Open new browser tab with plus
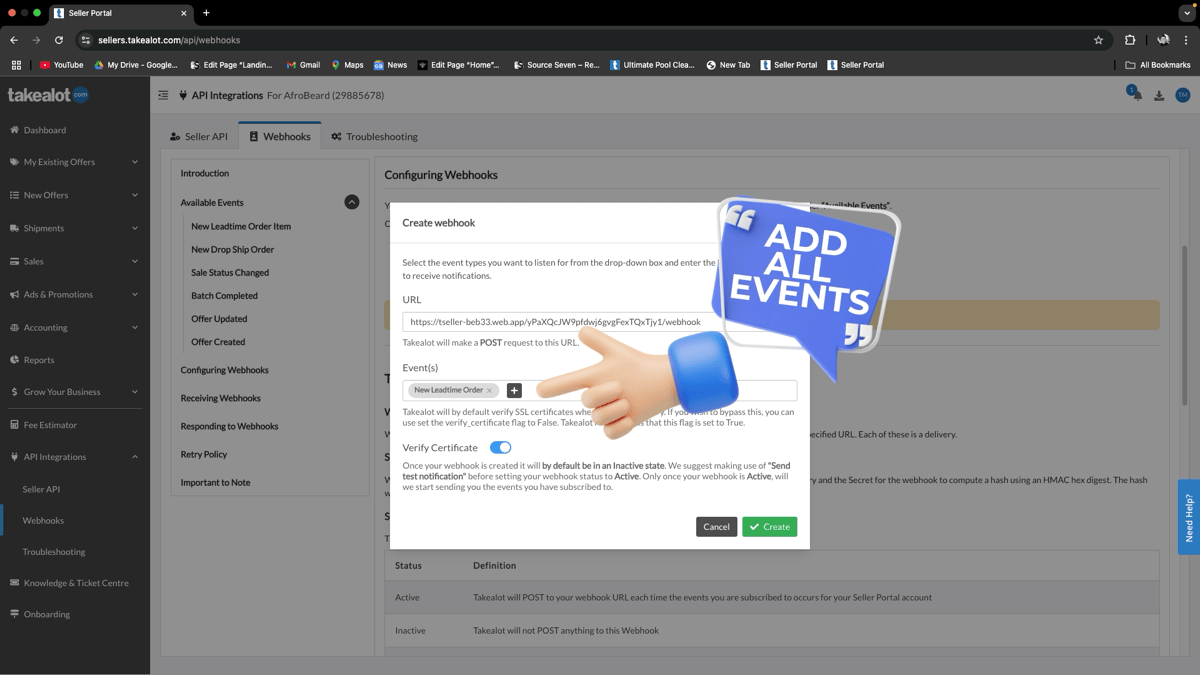The height and width of the screenshot is (675, 1200). [206, 13]
